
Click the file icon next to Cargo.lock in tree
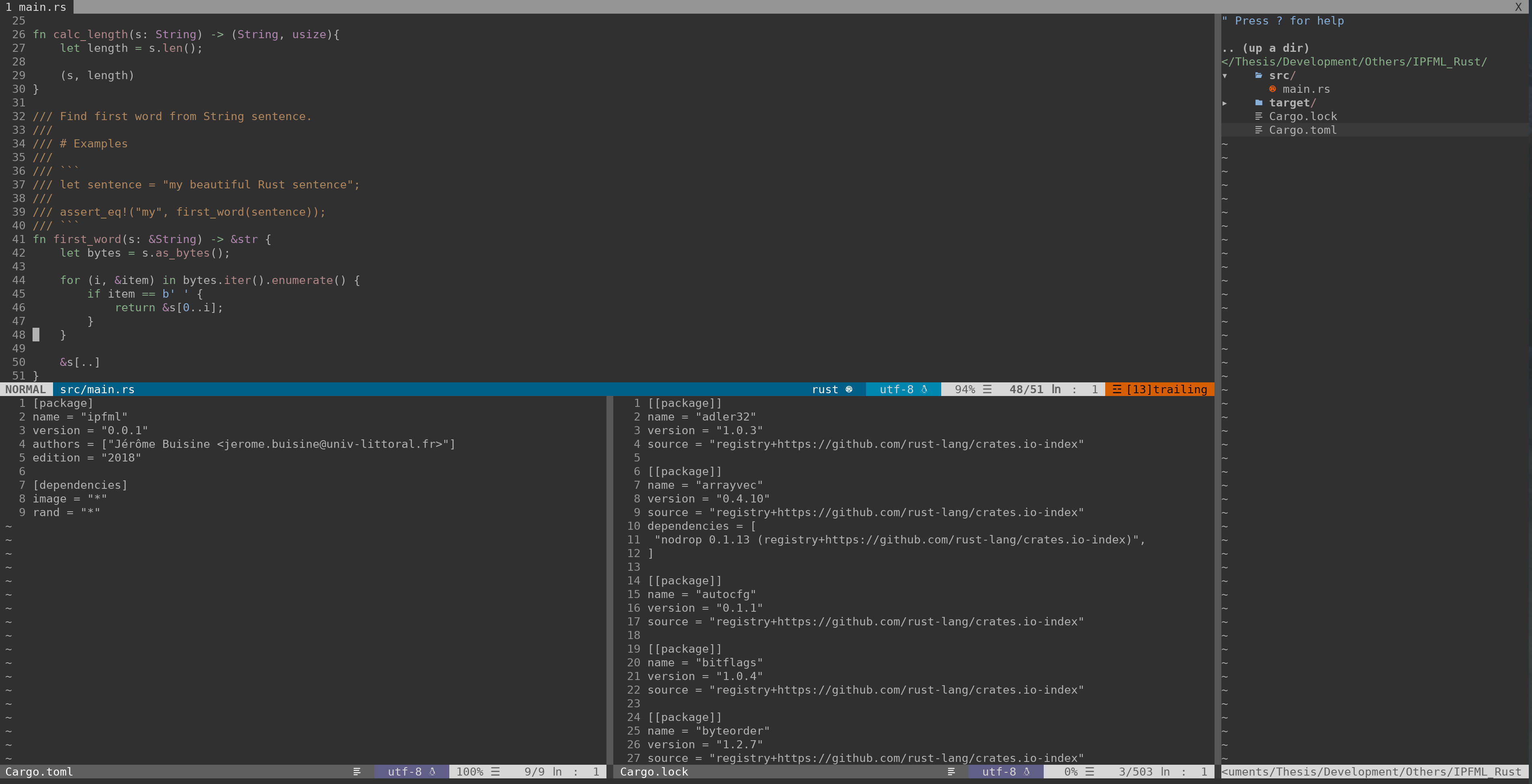tap(1258, 116)
